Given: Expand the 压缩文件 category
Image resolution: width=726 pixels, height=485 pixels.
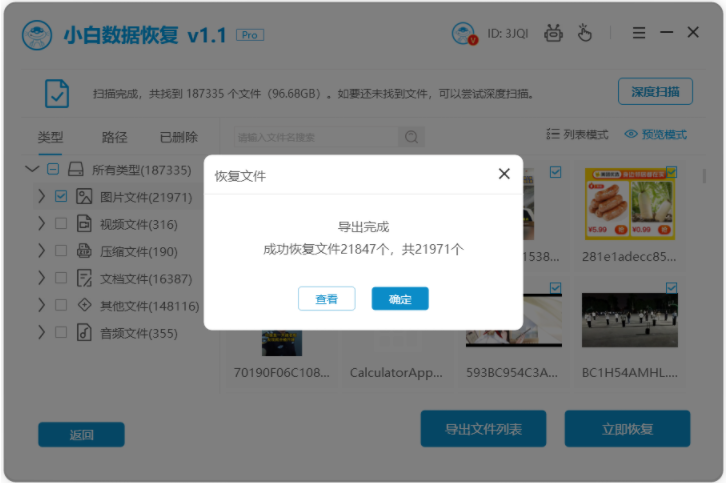Looking at the screenshot, I should 41,251.
